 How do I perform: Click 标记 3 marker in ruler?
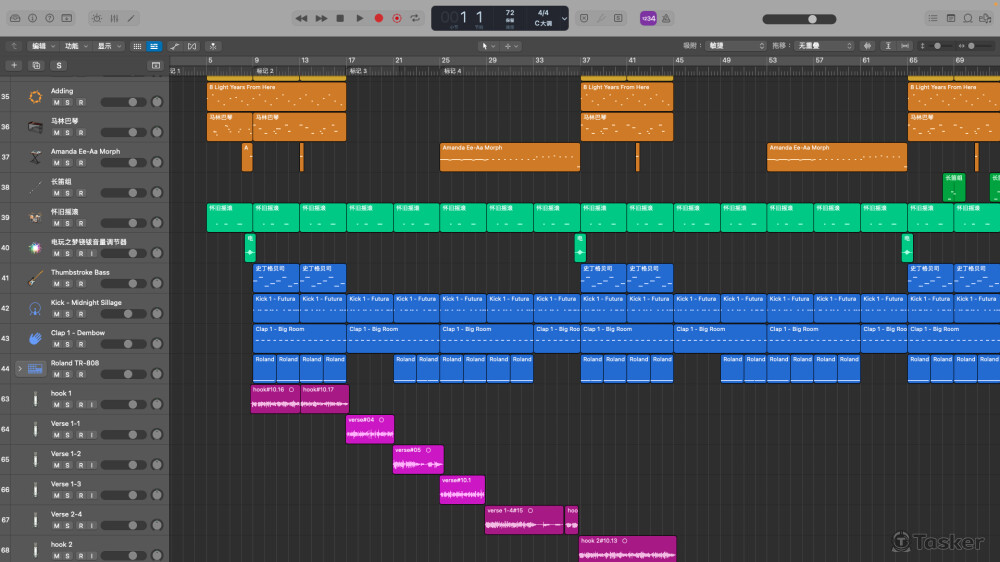358,71
